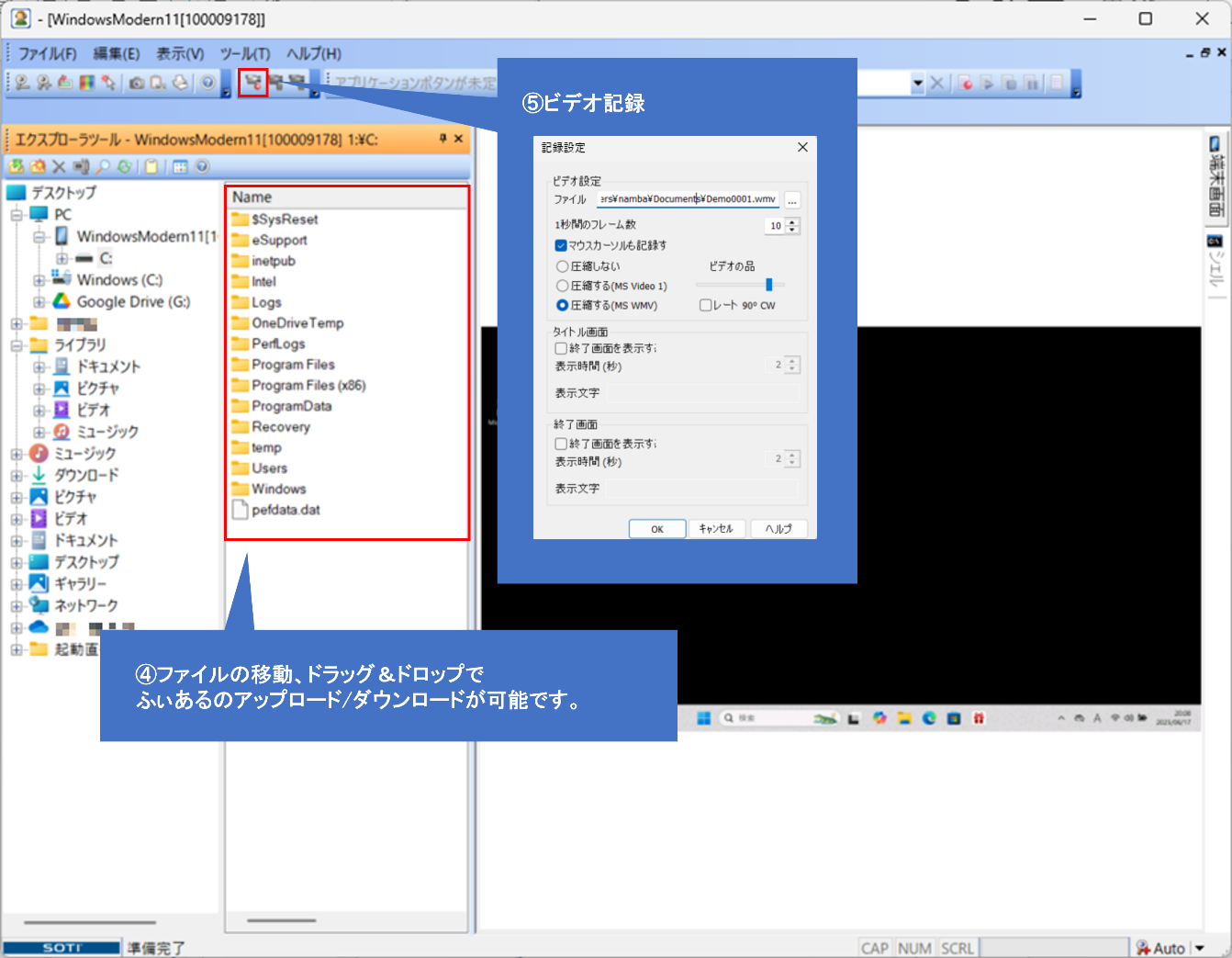
Task: Select the Users folder in file list
Action: pyautogui.click(x=269, y=468)
